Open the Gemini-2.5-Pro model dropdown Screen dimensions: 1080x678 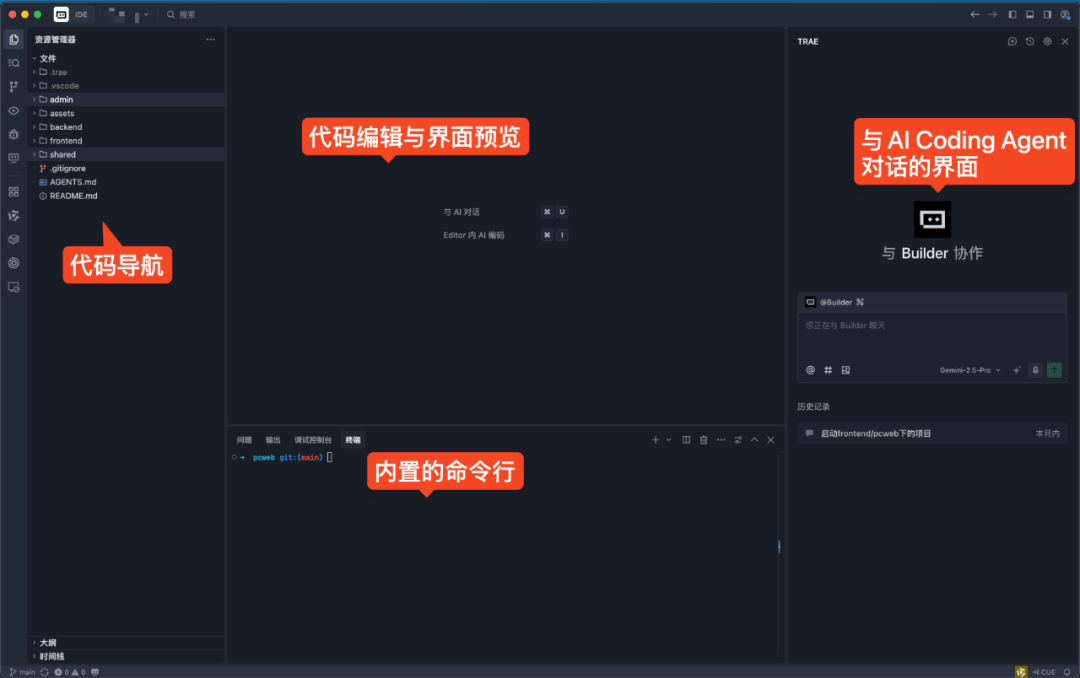click(967, 370)
